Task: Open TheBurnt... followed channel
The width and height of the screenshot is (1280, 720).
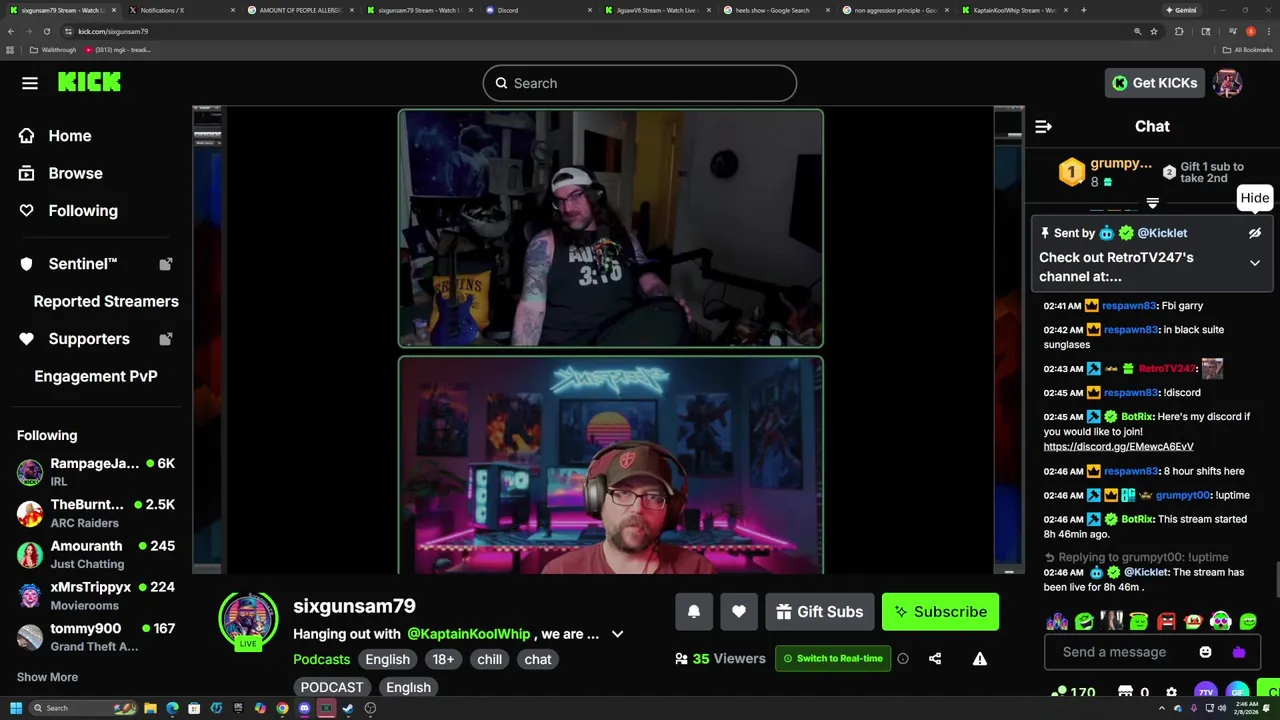Action: 96,513
